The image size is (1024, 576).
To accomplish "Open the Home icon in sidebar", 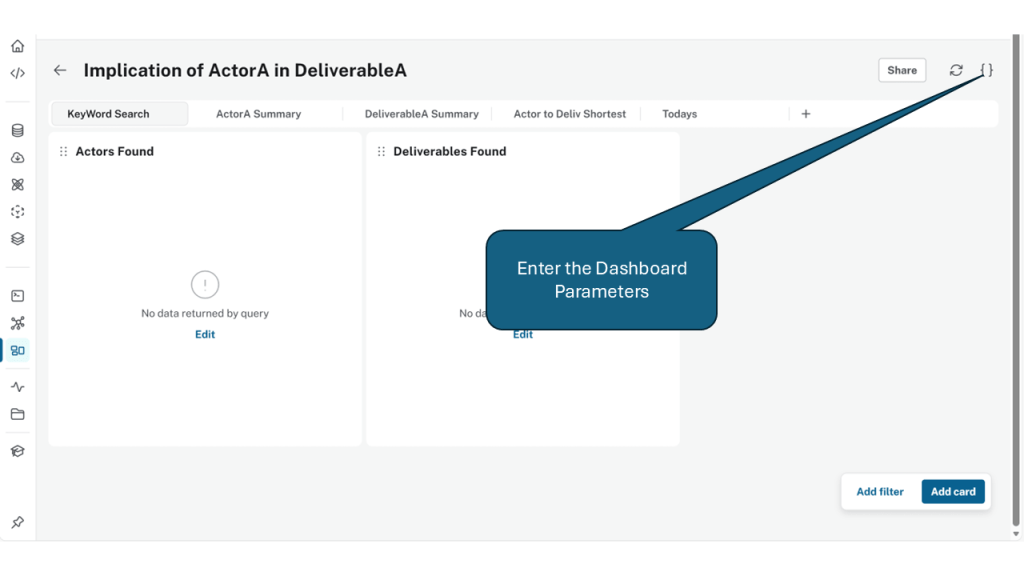I will [17, 46].
